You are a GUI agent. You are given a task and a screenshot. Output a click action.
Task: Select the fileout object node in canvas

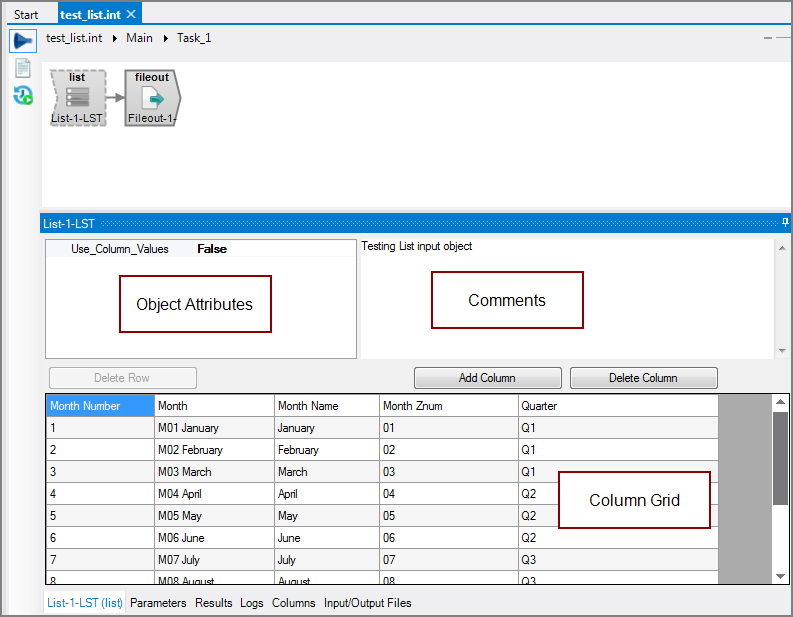tap(152, 98)
